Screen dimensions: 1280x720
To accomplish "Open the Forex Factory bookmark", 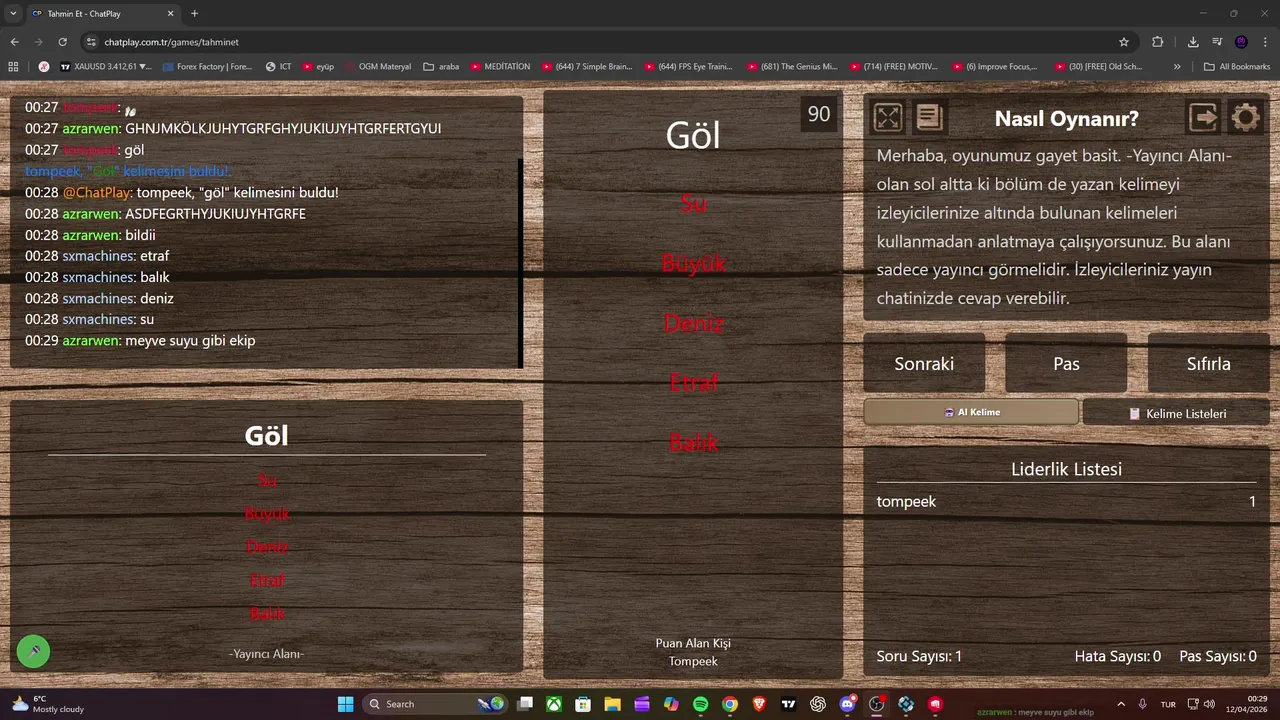I will (x=206, y=67).
